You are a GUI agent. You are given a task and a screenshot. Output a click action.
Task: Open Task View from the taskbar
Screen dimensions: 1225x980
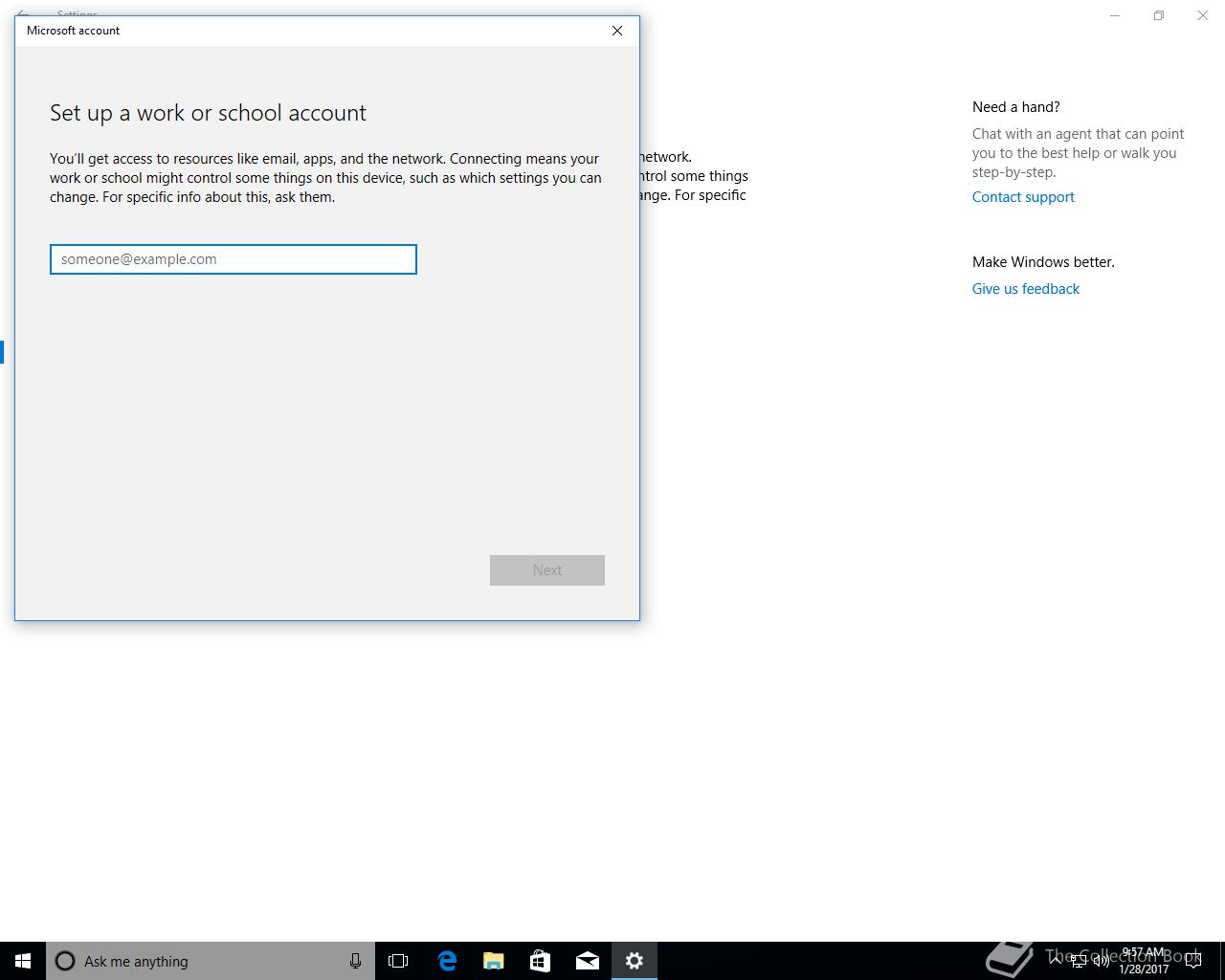398,961
